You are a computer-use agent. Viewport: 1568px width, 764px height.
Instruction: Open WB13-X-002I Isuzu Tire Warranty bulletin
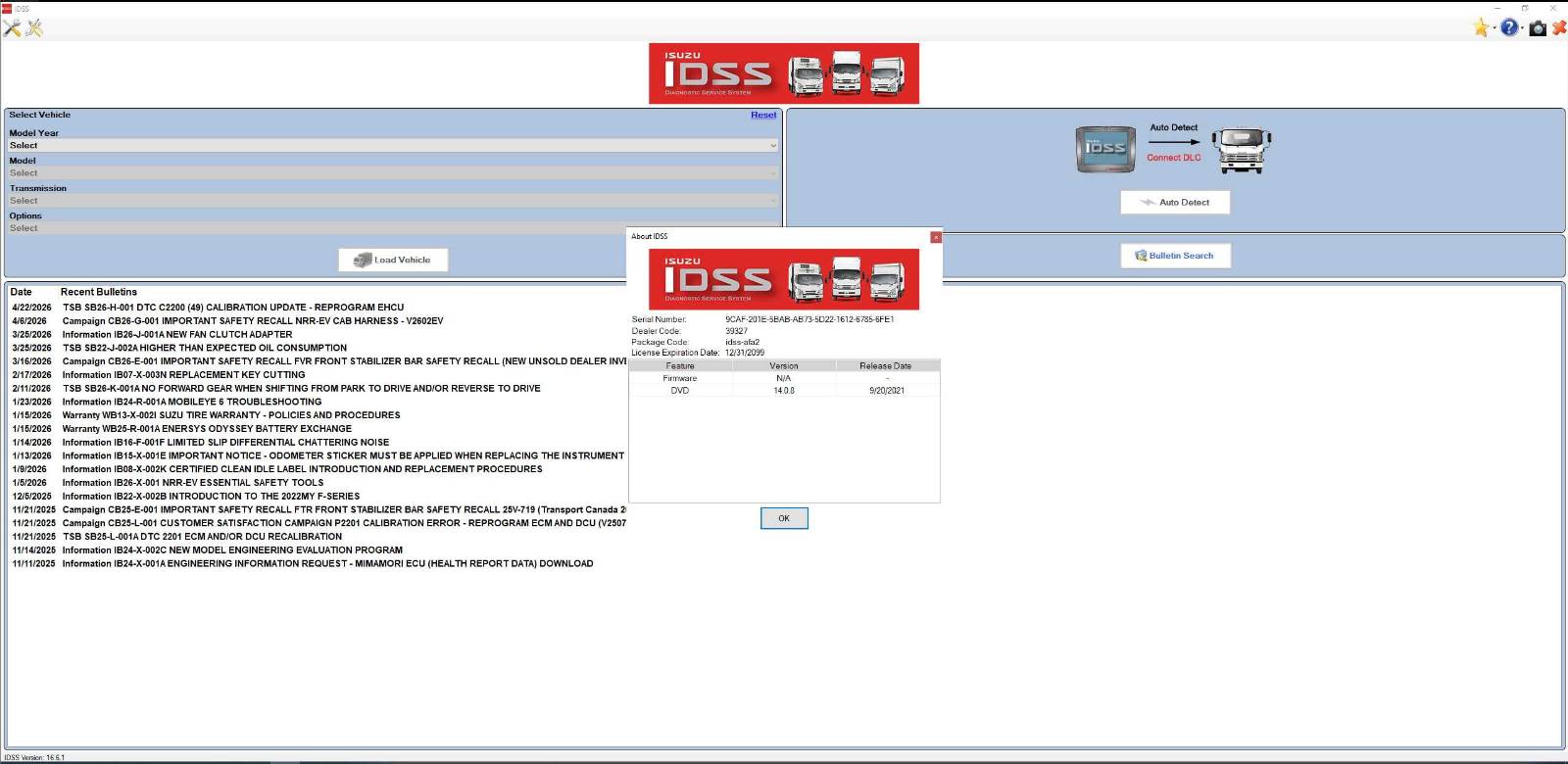click(x=231, y=415)
